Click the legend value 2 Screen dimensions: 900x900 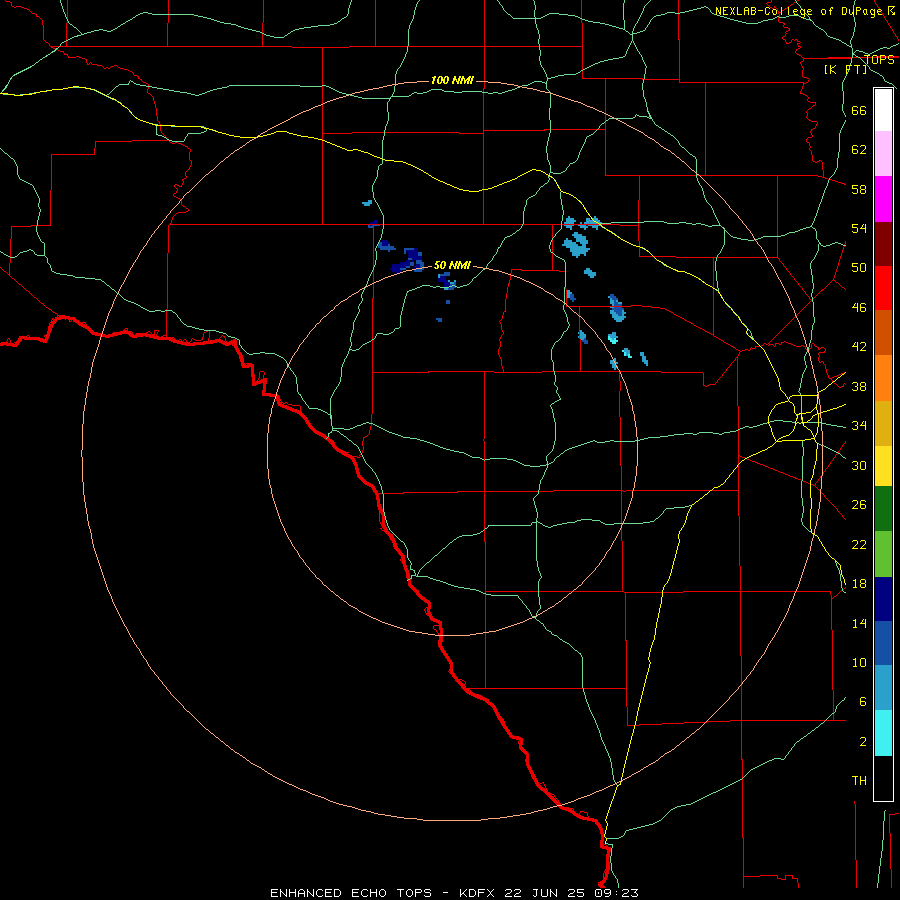(x=862, y=742)
